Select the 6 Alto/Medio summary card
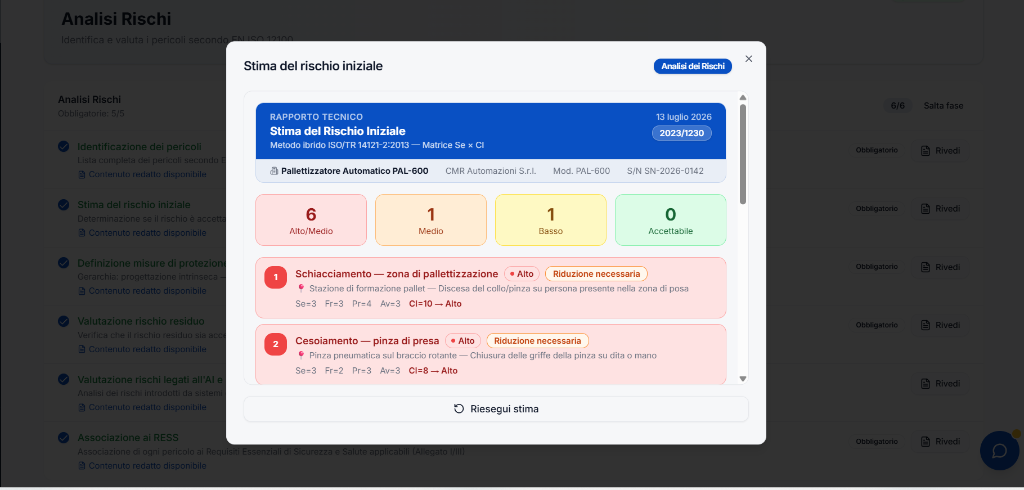The width and height of the screenshot is (1024, 490). [x=311, y=220]
